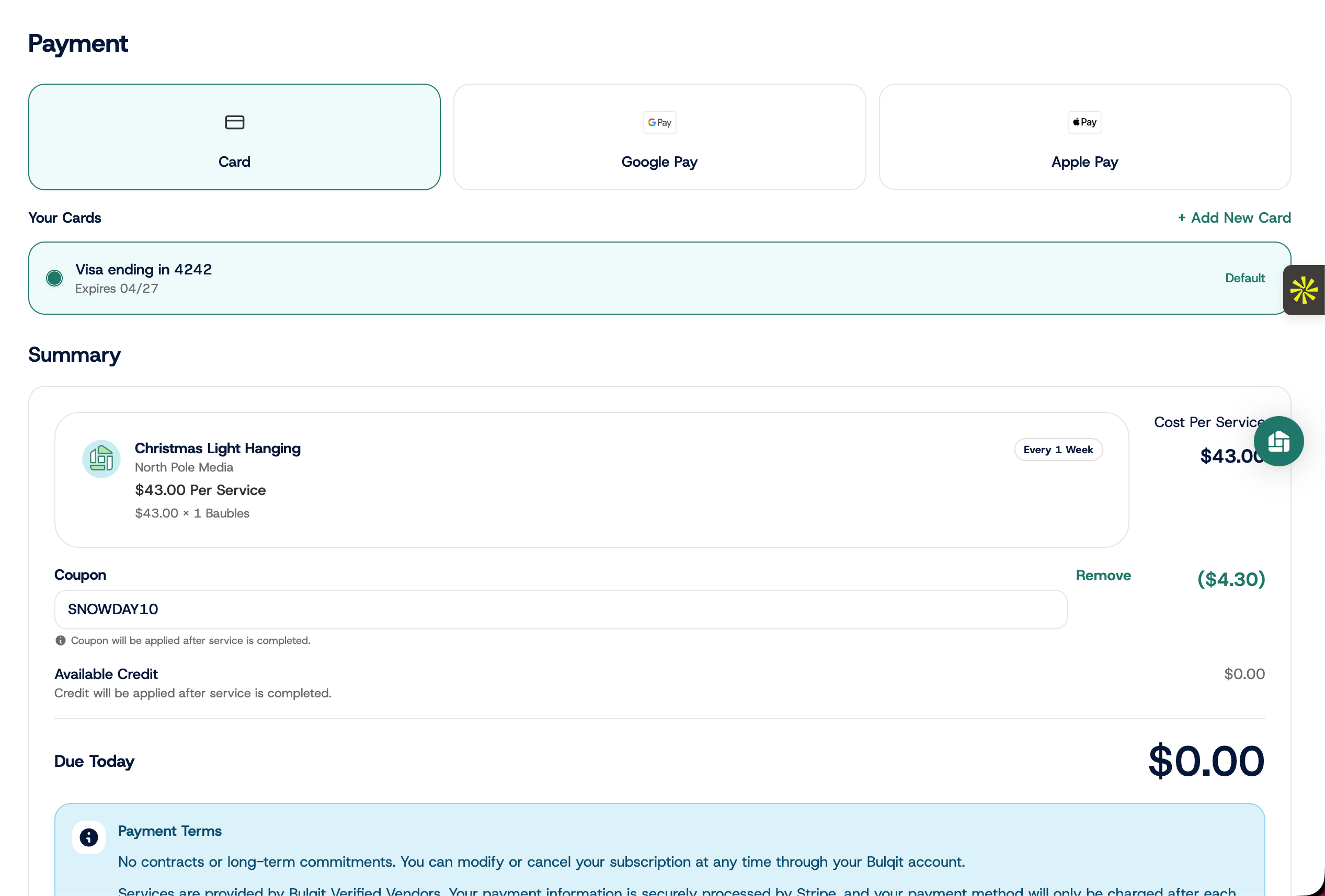Switch to Apple Pay payment option
Image resolution: width=1325 pixels, height=896 pixels.
point(1085,137)
